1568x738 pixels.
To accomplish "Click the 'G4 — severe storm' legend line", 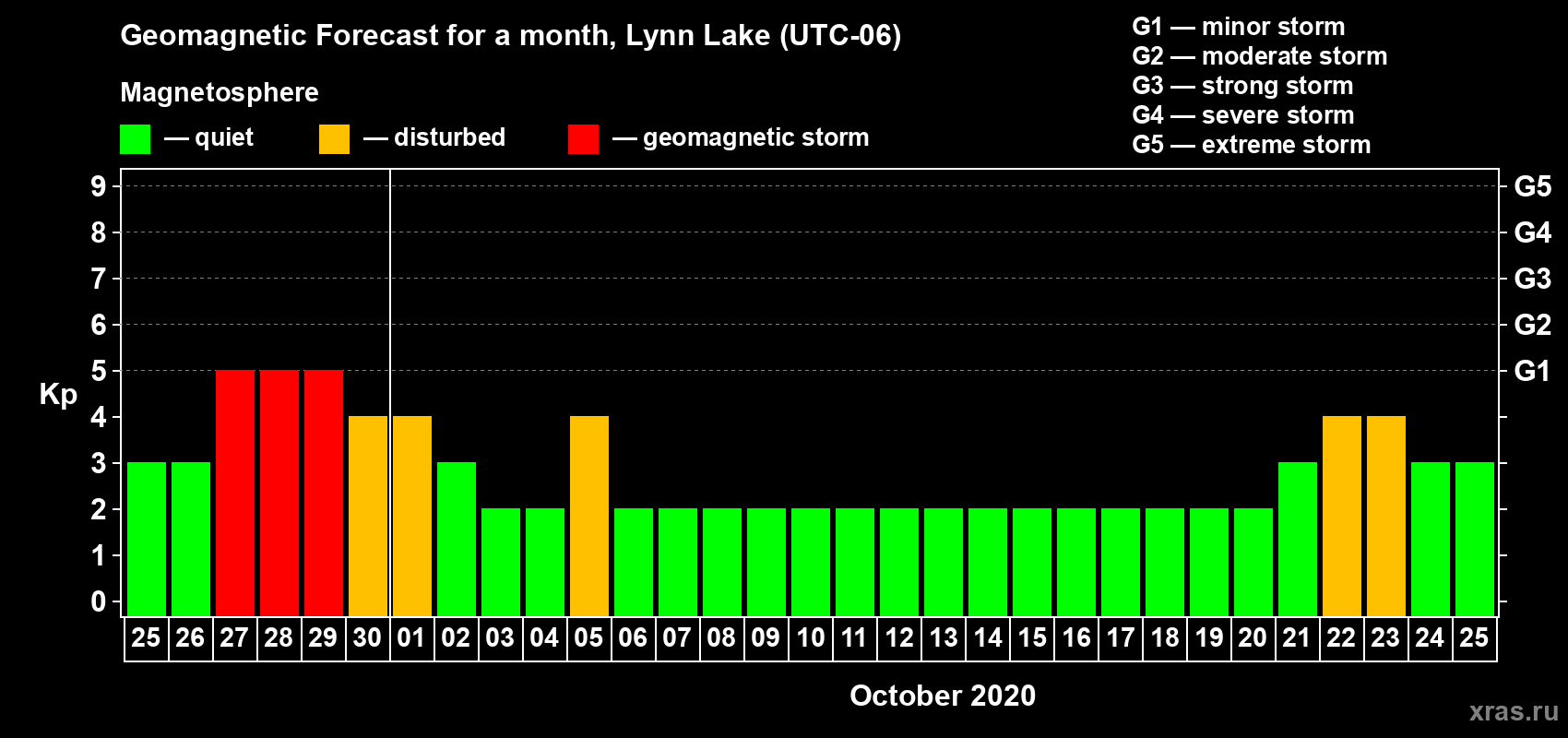I will 1243,115.
